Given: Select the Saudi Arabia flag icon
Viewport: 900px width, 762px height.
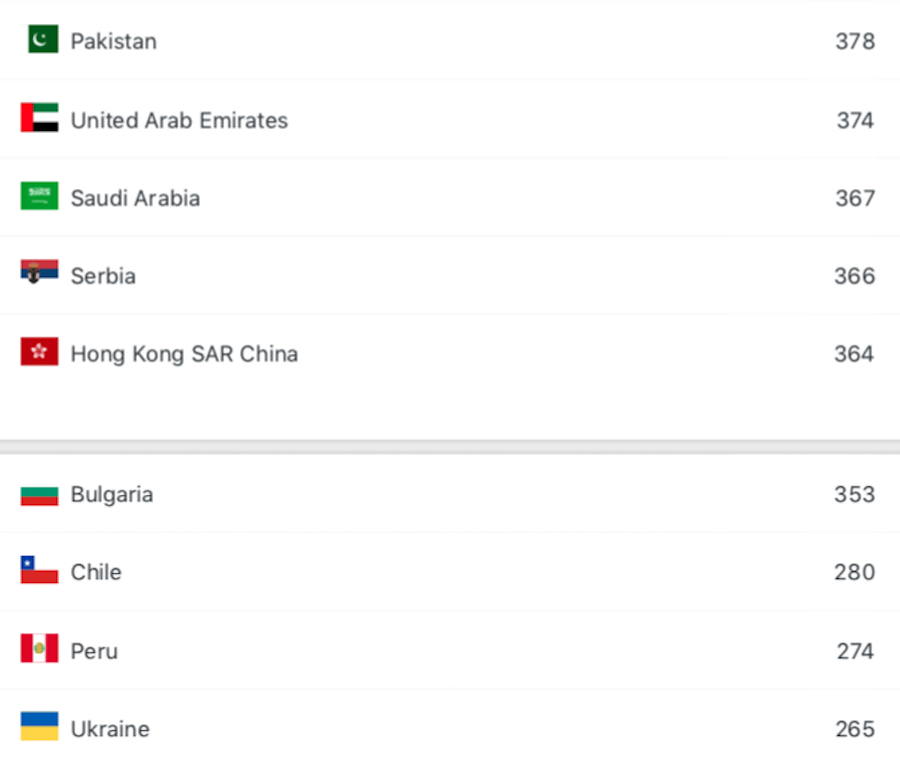Looking at the screenshot, I should point(38,196).
